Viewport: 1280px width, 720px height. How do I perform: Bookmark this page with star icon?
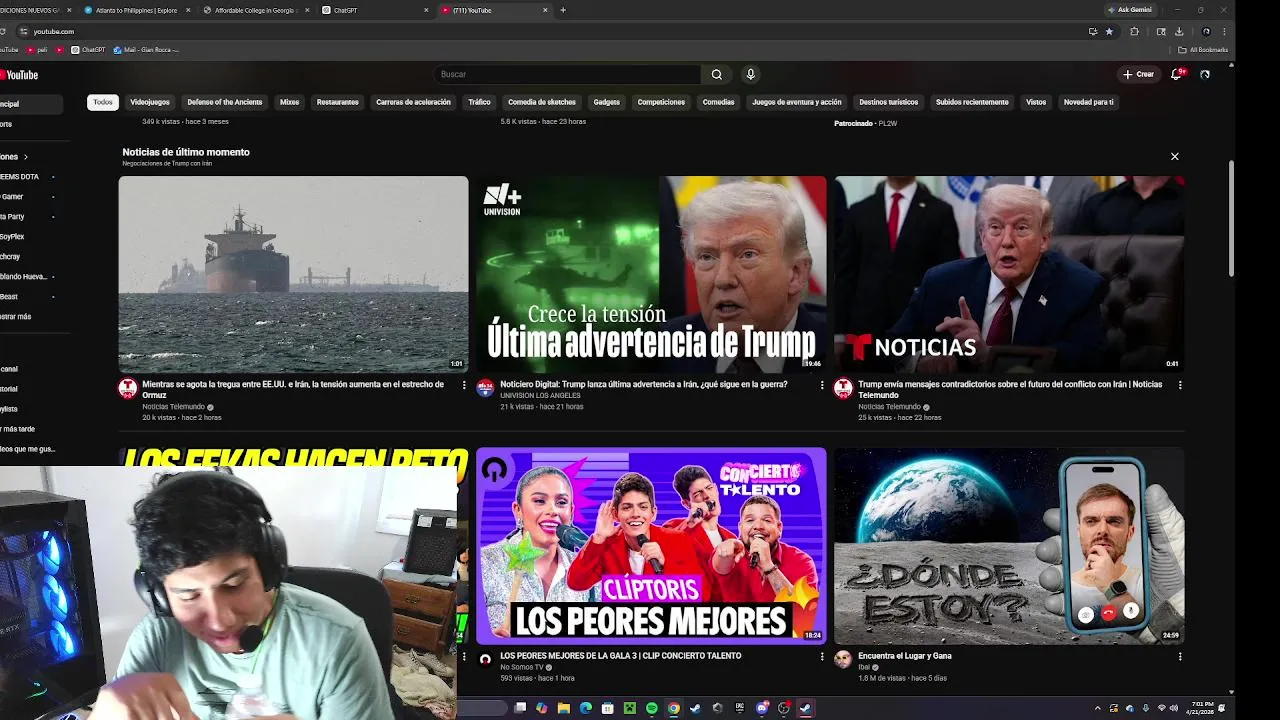tap(1109, 31)
